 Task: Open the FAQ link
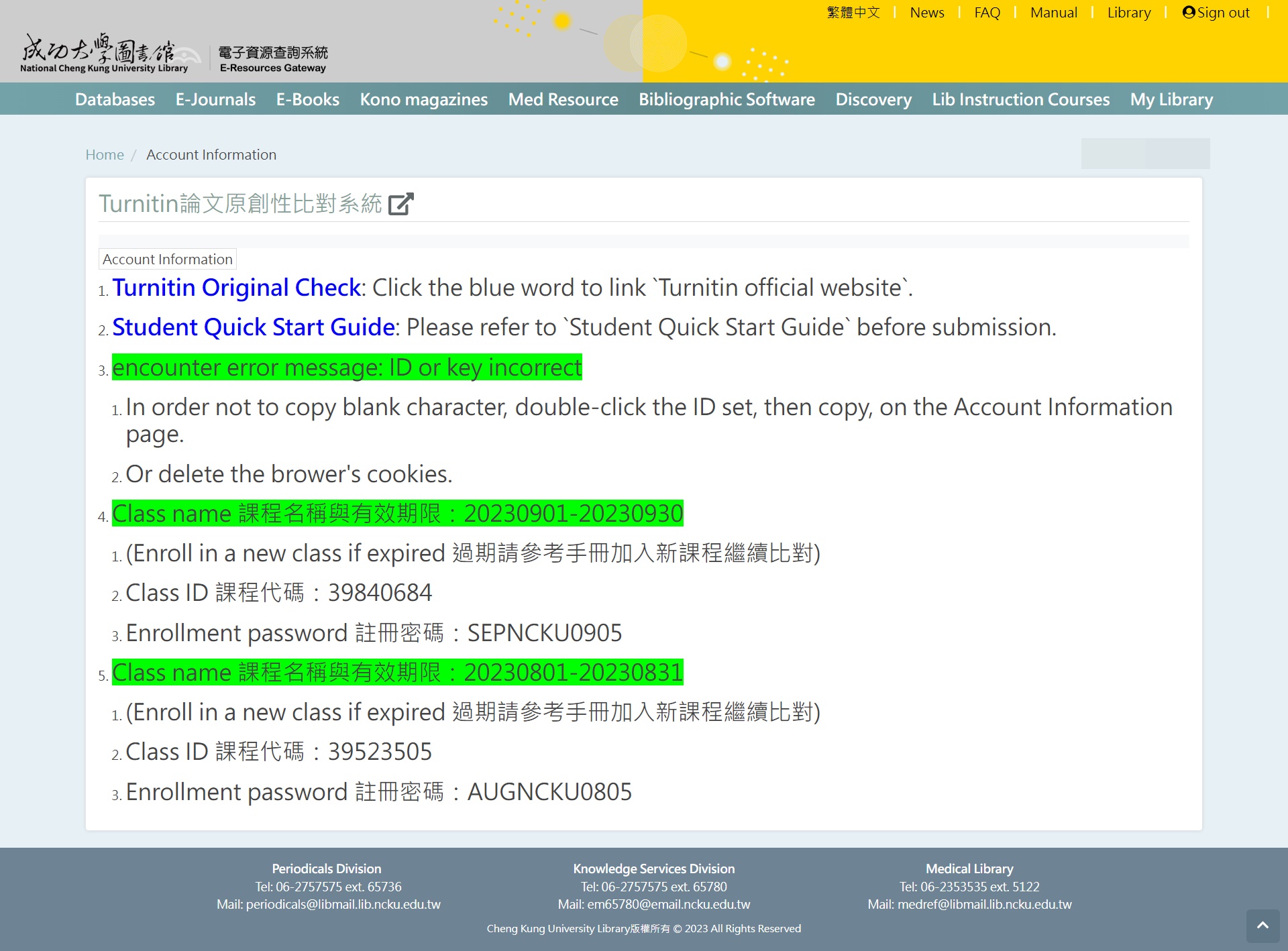pyautogui.click(x=987, y=13)
